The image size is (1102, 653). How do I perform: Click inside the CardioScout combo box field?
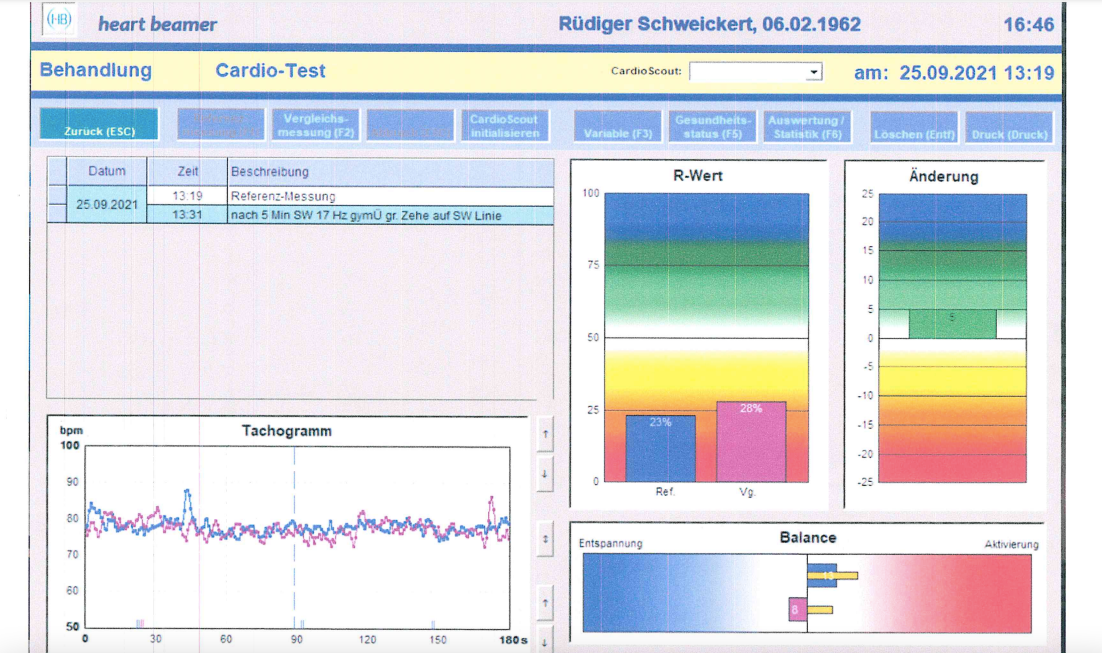click(x=747, y=72)
